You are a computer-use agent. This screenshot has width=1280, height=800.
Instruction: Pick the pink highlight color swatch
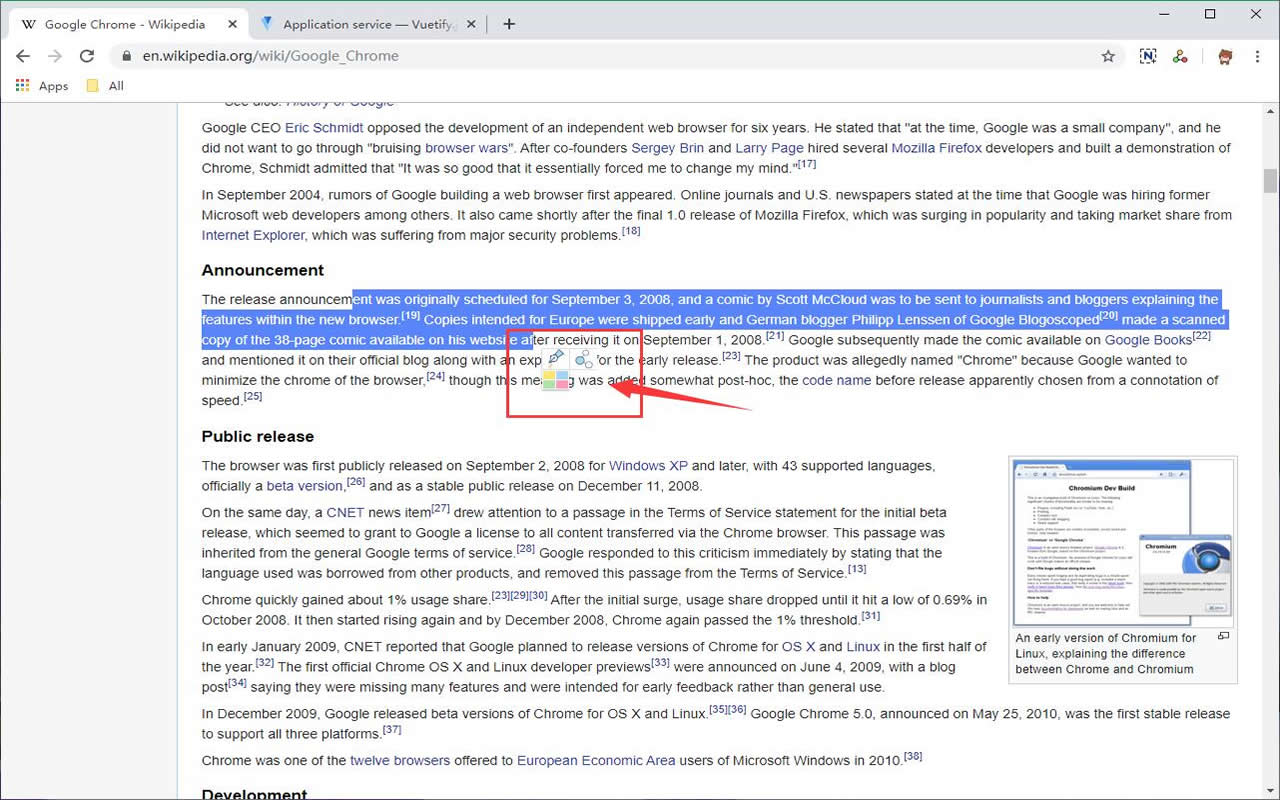[563, 384]
